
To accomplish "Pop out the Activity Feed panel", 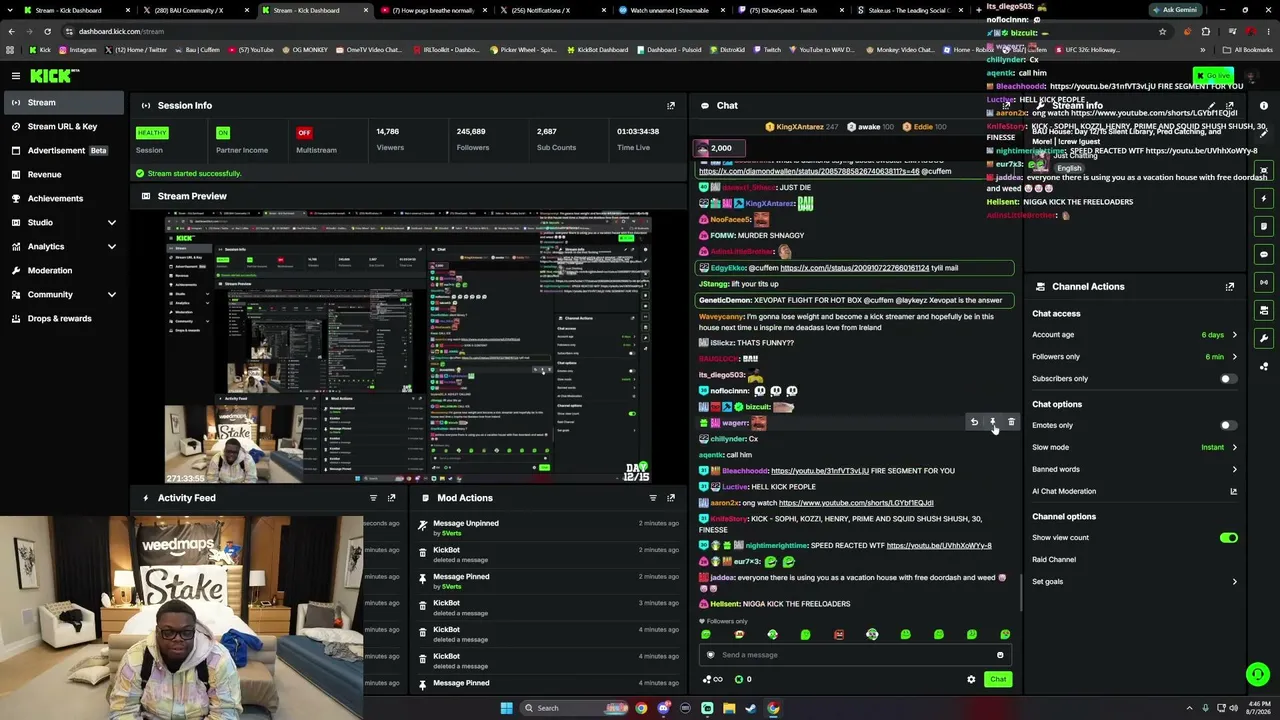I will [x=391, y=498].
